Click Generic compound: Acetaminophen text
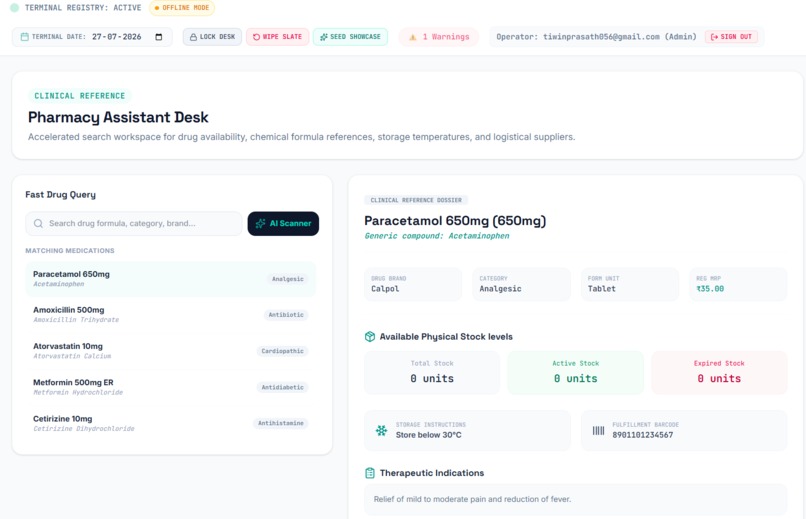Screen dimensions: 806x519 [437, 236]
